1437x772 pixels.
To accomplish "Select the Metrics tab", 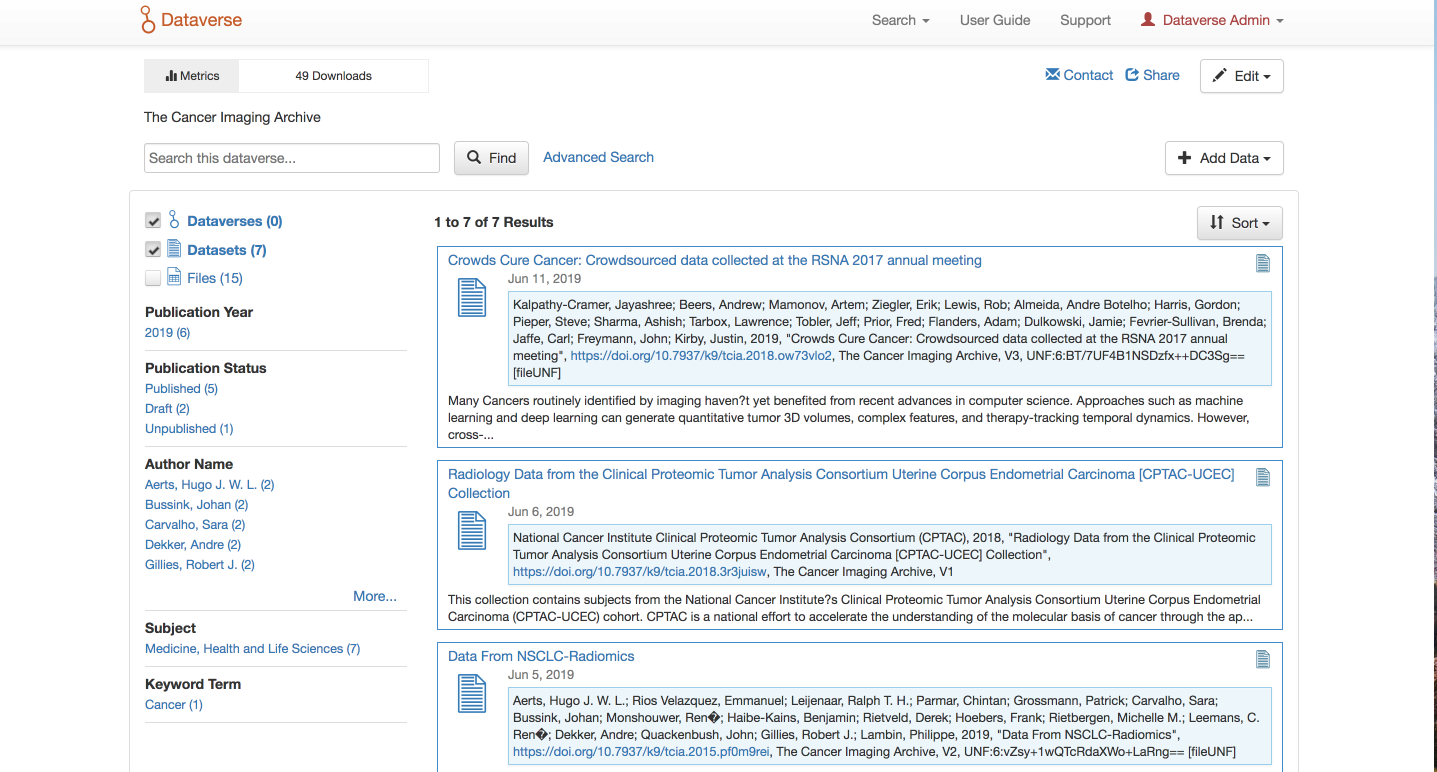I will [x=192, y=76].
